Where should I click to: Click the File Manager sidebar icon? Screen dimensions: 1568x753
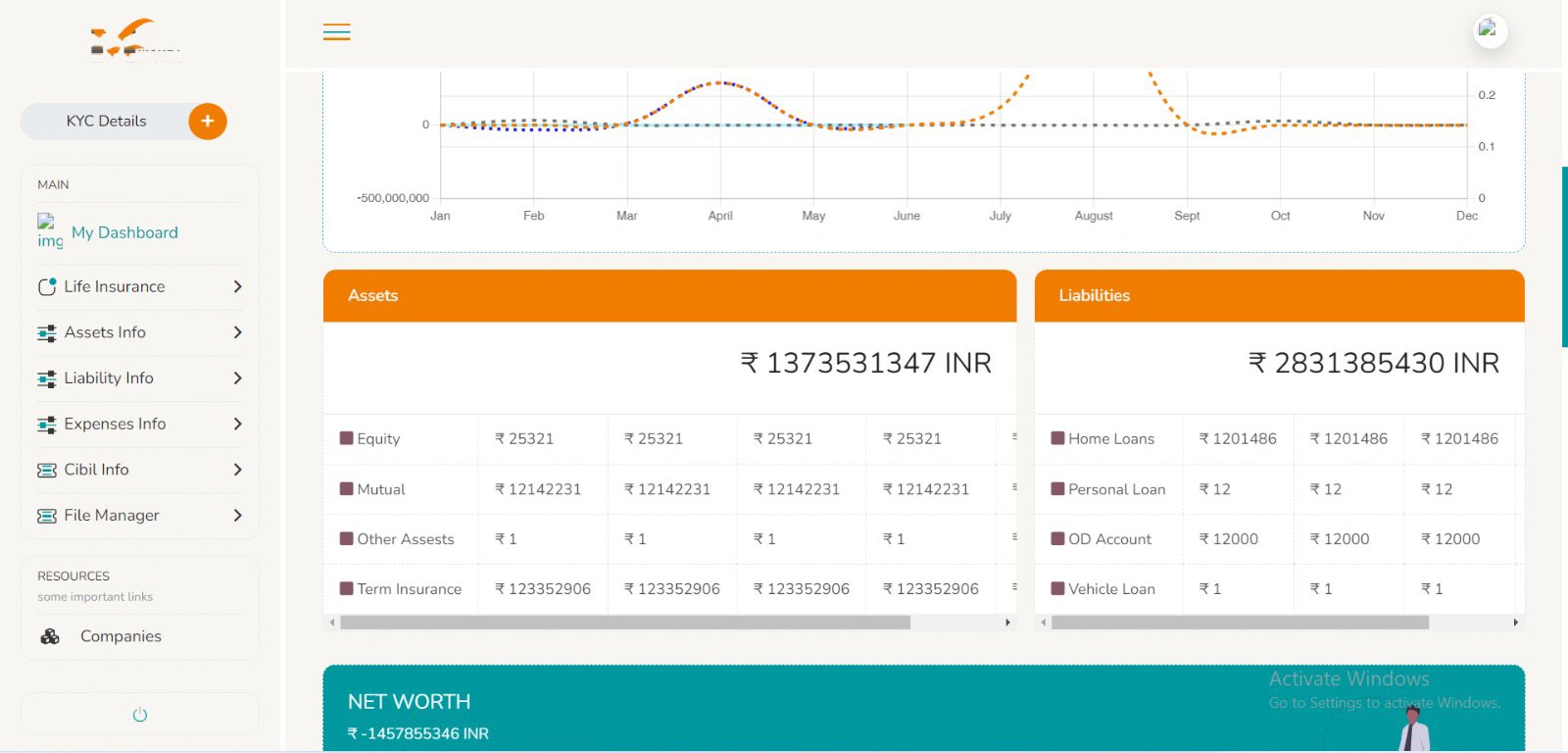click(47, 516)
